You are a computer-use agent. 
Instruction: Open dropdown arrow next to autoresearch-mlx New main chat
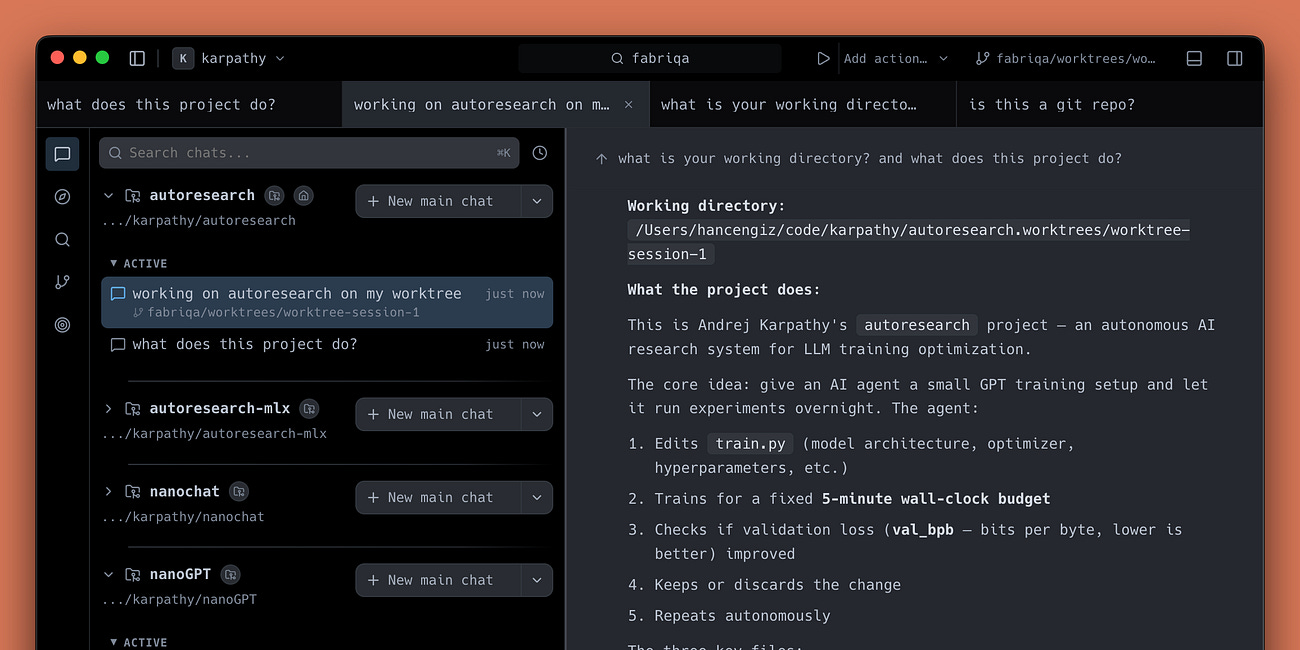537,414
